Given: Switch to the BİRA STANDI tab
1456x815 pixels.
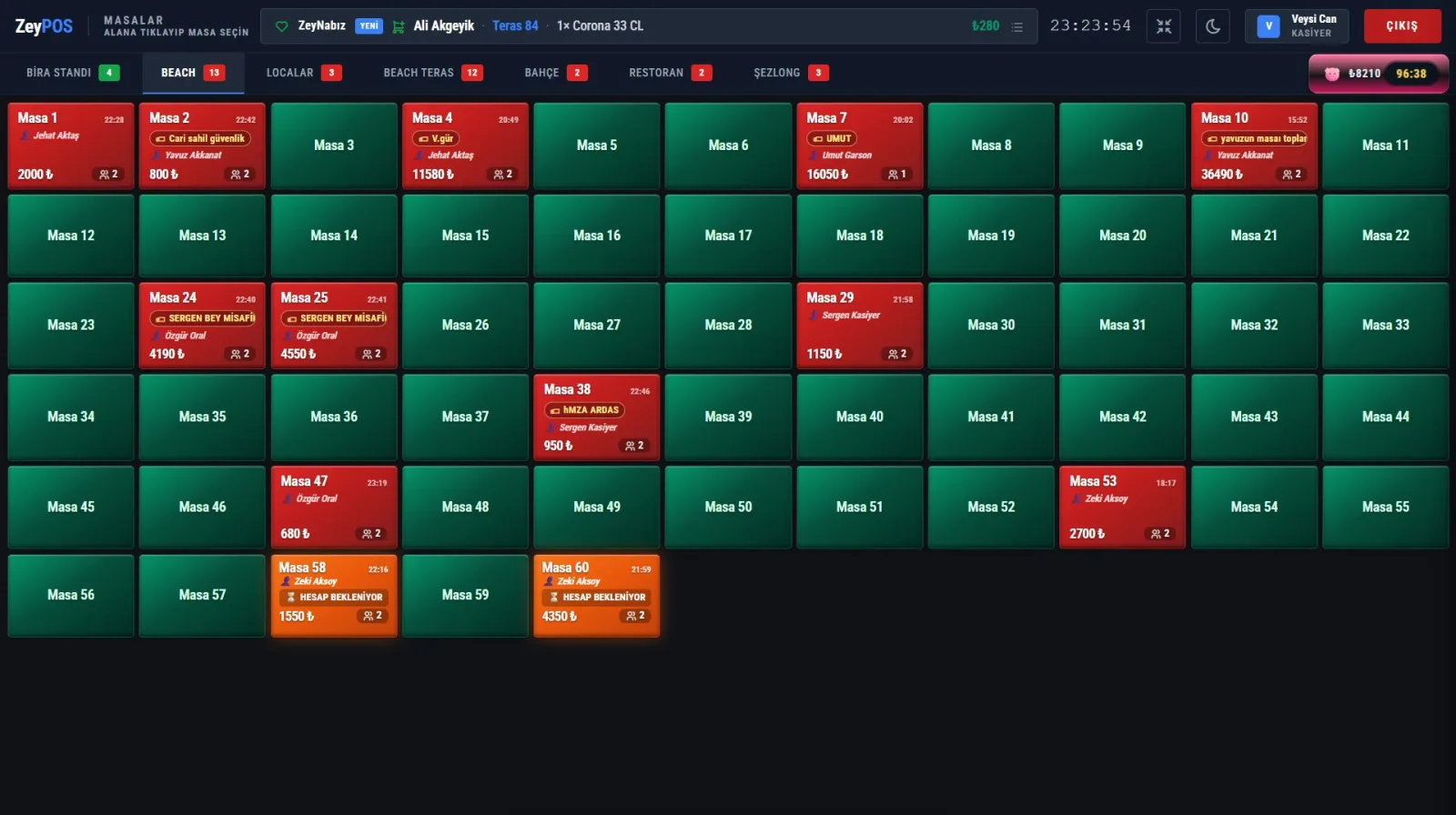Looking at the screenshot, I should [x=73, y=73].
